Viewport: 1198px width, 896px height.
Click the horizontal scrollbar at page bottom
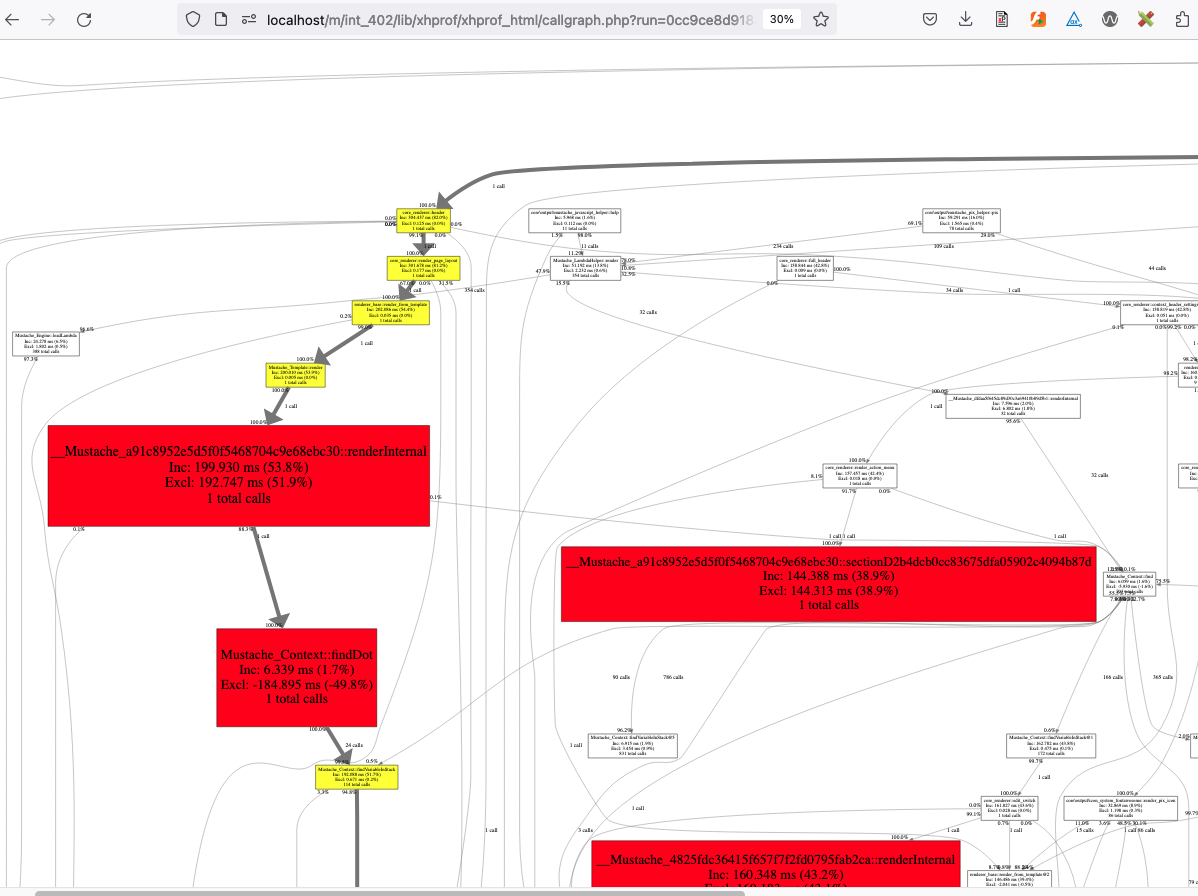[x=390, y=892]
